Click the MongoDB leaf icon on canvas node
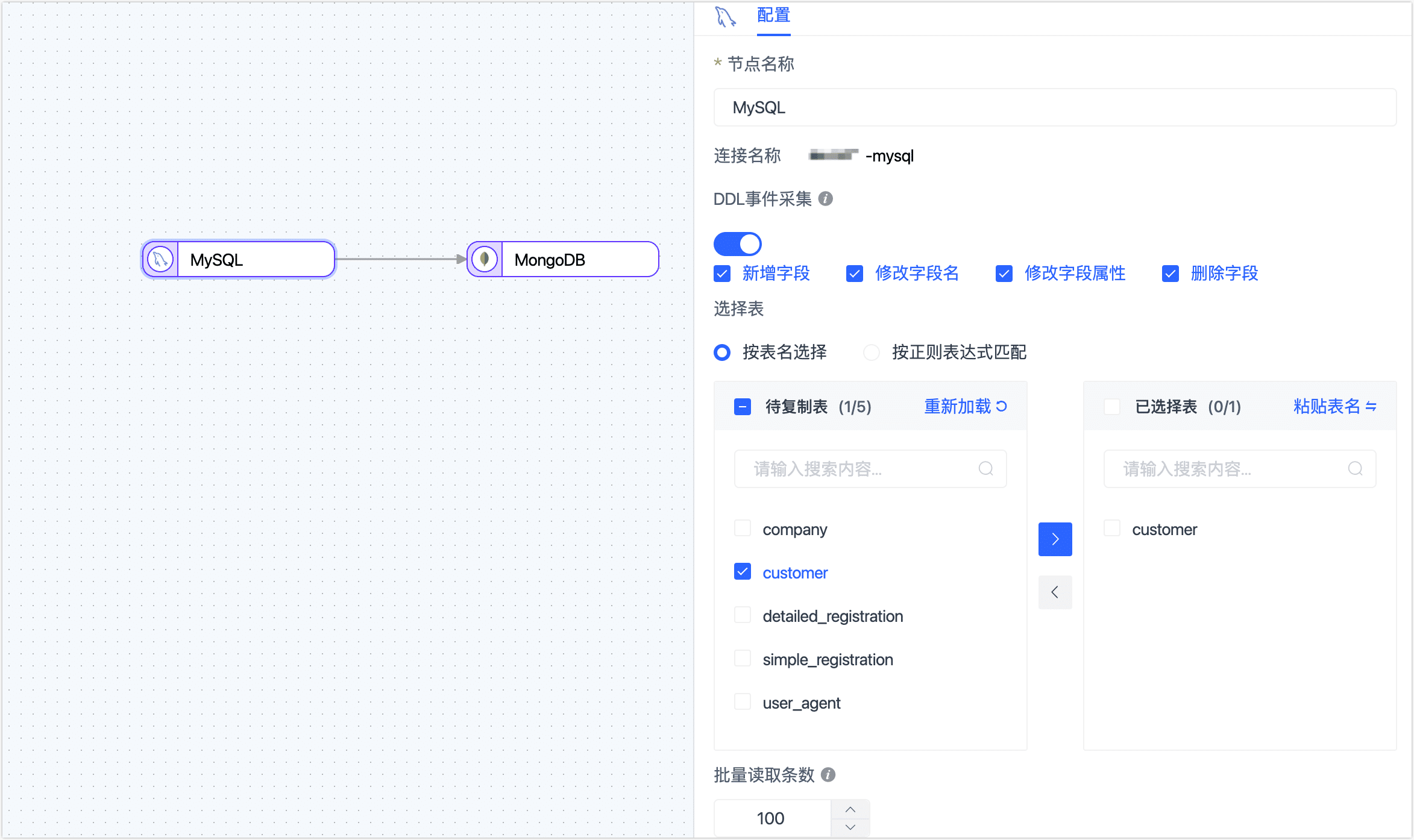The width and height of the screenshot is (1414, 840). click(x=485, y=260)
